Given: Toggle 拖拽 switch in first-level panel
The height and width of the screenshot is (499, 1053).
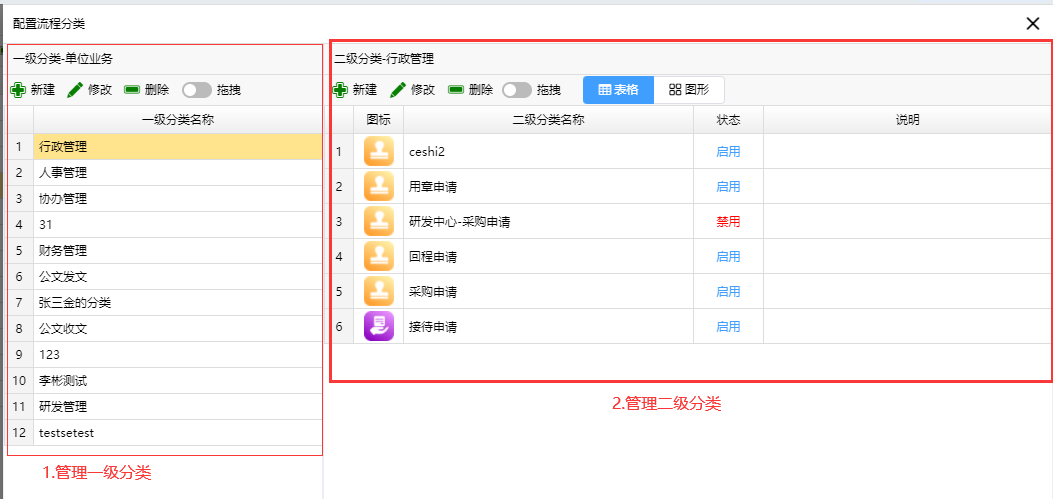Looking at the screenshot, I should tap(196, 90).
